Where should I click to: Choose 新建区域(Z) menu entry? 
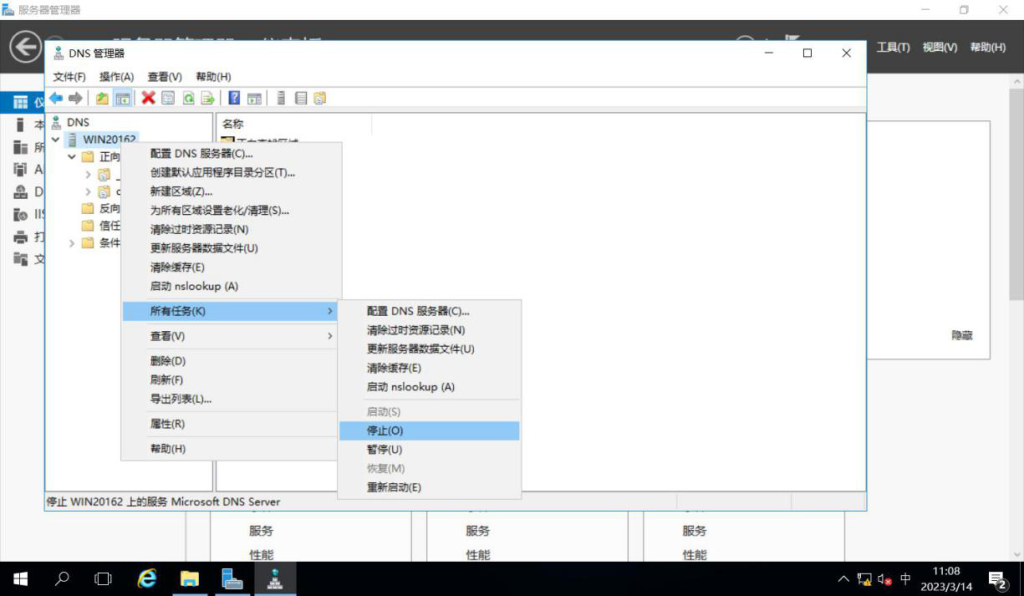[232, 191]
